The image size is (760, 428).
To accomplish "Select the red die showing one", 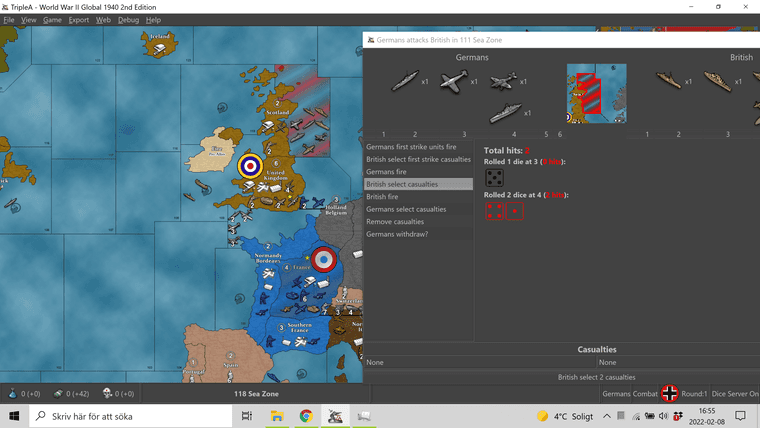I will pos(514,211).
